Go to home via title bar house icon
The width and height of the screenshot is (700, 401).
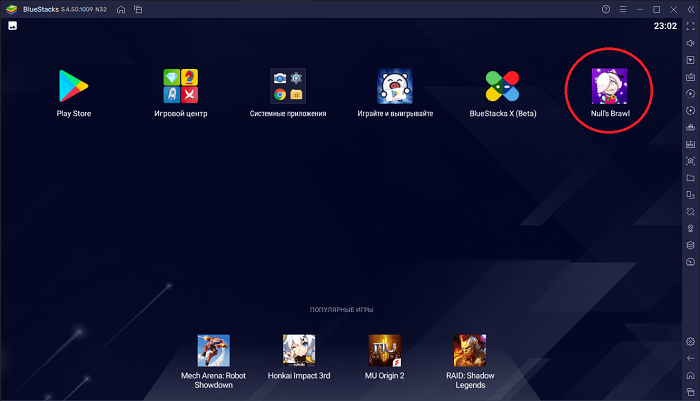[121, 9]
